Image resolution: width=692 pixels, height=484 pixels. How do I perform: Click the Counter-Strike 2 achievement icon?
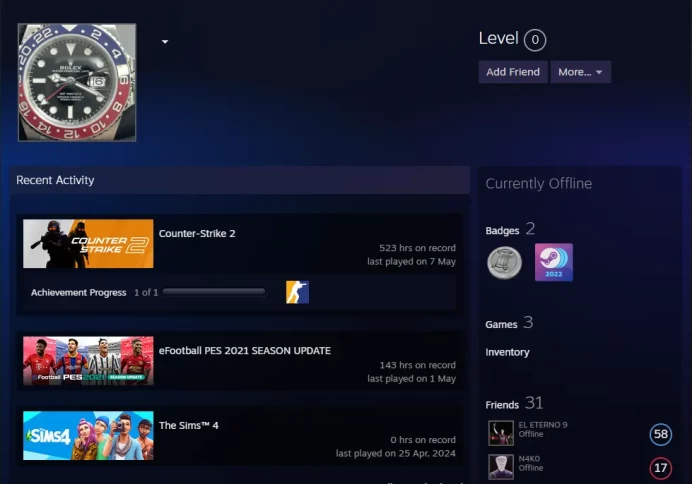297,292
